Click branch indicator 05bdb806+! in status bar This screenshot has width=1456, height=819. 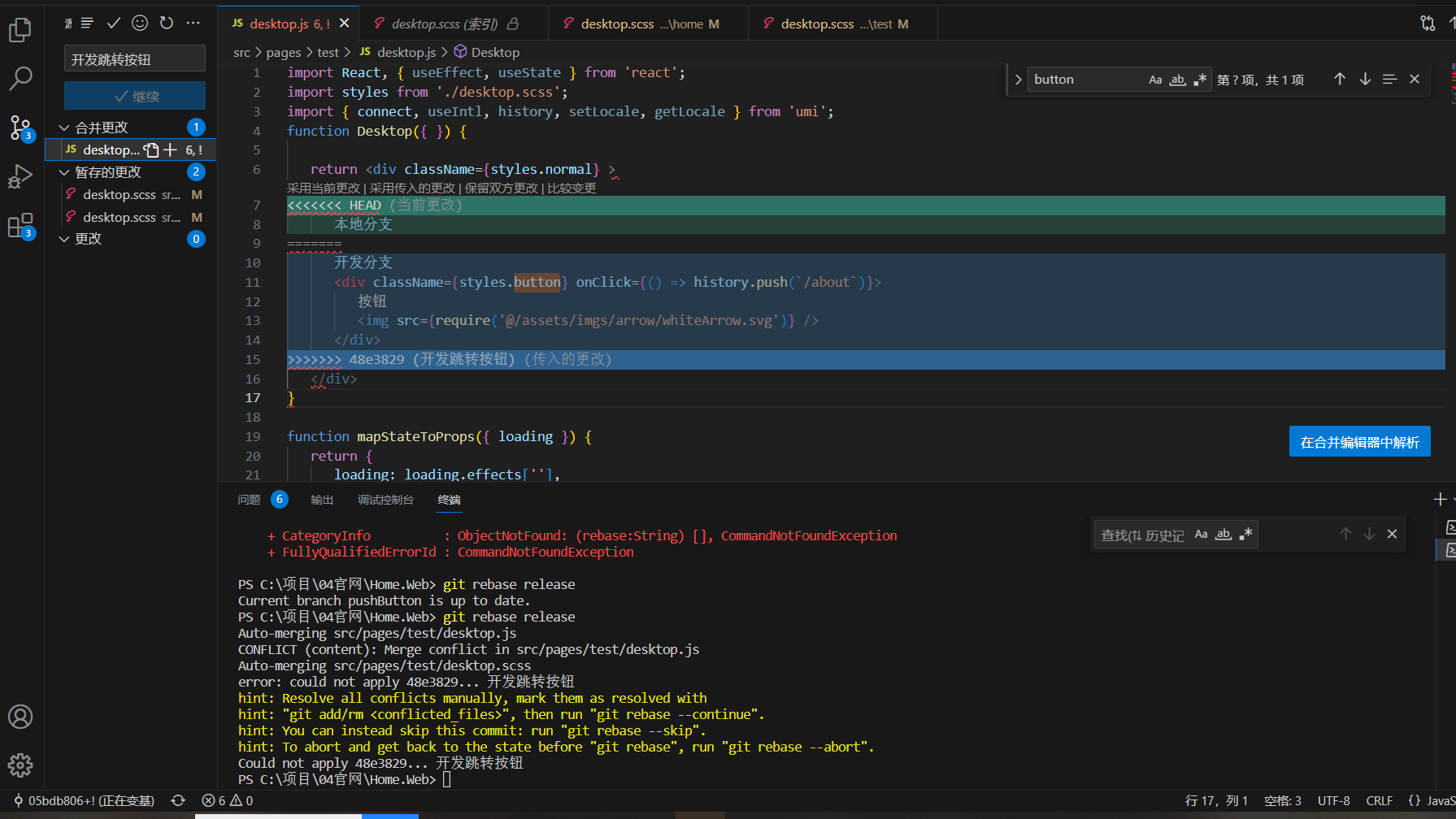pos(85,800)
